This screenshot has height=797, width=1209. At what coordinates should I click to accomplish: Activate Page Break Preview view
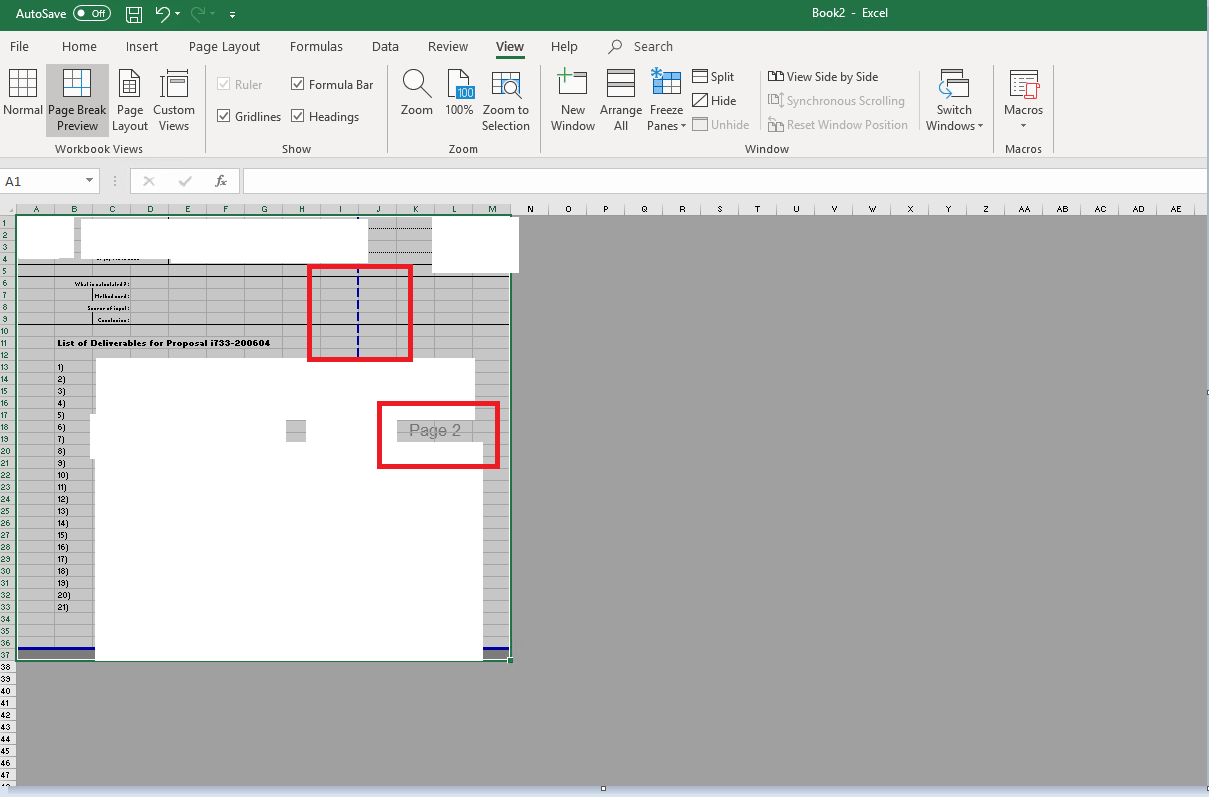point(77,100)
